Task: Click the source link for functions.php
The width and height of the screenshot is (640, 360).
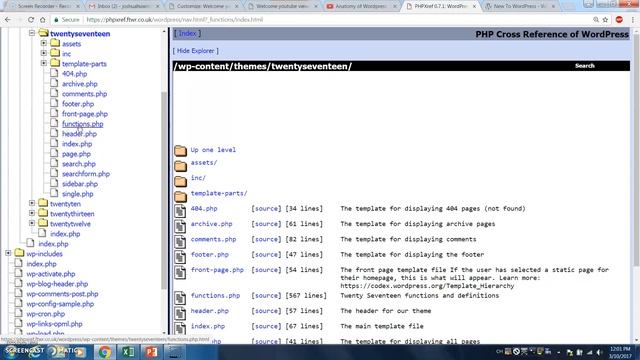Action: tap(266, 295)
